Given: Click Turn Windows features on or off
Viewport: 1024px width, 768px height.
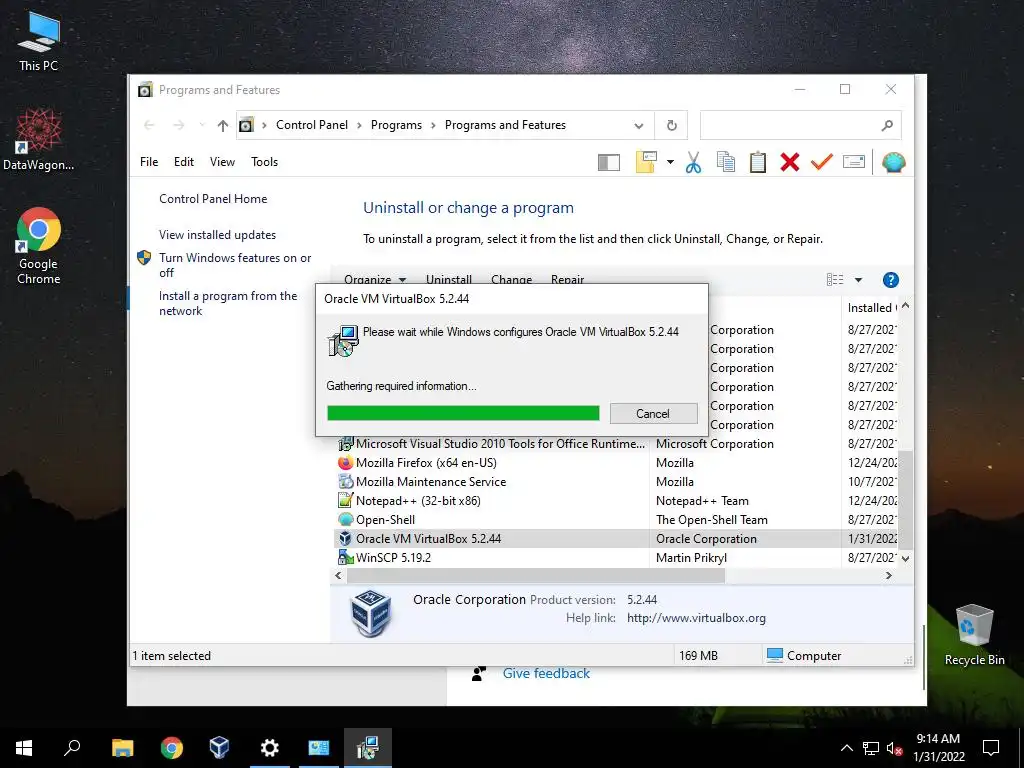Looking at the screenshot, I should [x=235, y=265].
